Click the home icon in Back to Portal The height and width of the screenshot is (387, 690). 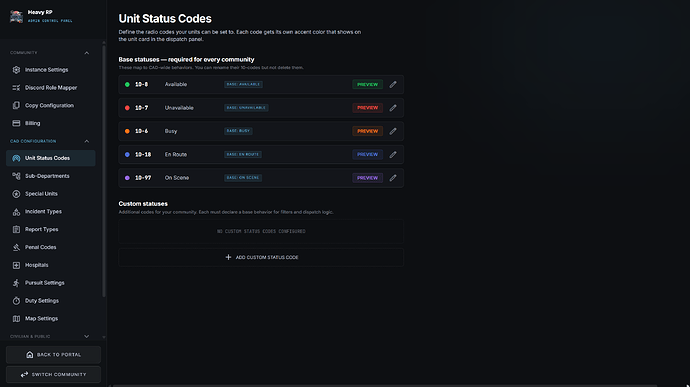point(29,355)
